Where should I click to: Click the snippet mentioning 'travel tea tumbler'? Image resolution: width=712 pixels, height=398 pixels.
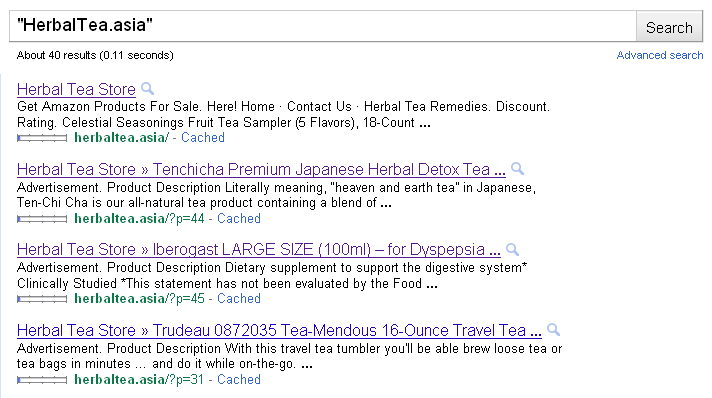pos(289,356)
